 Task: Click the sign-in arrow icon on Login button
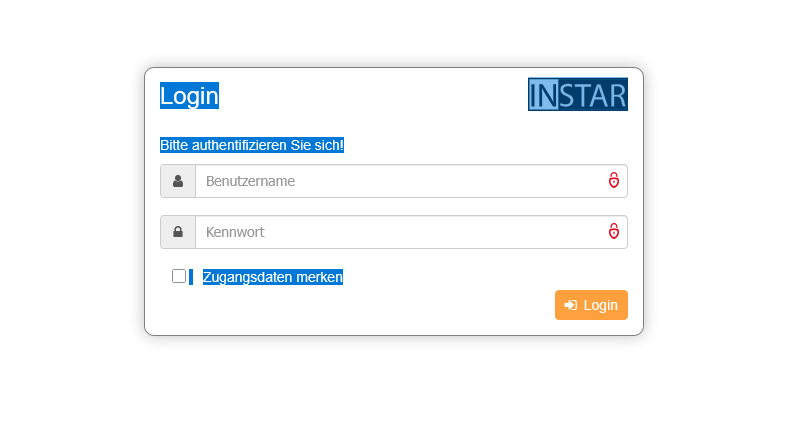(x=570, y=305)
